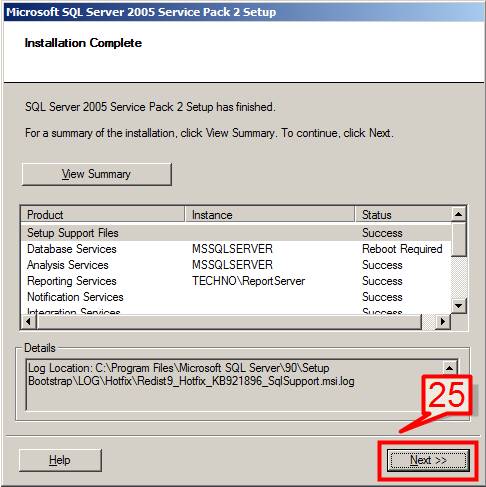The image size is (486, 487).
Task: Click MSSQLSERVER instance for Database Services
Action: tap(232, 249)
